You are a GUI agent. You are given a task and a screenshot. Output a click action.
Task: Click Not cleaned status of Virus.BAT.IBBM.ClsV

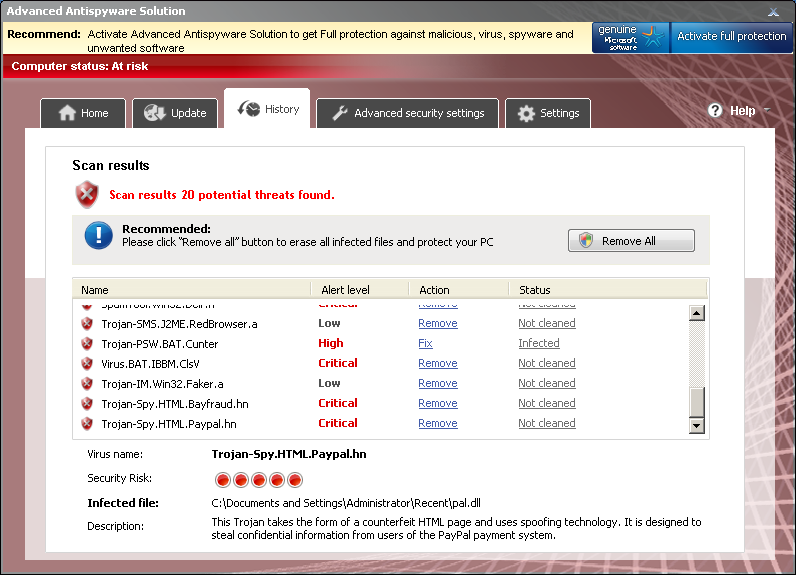click(x=547, y=363)
